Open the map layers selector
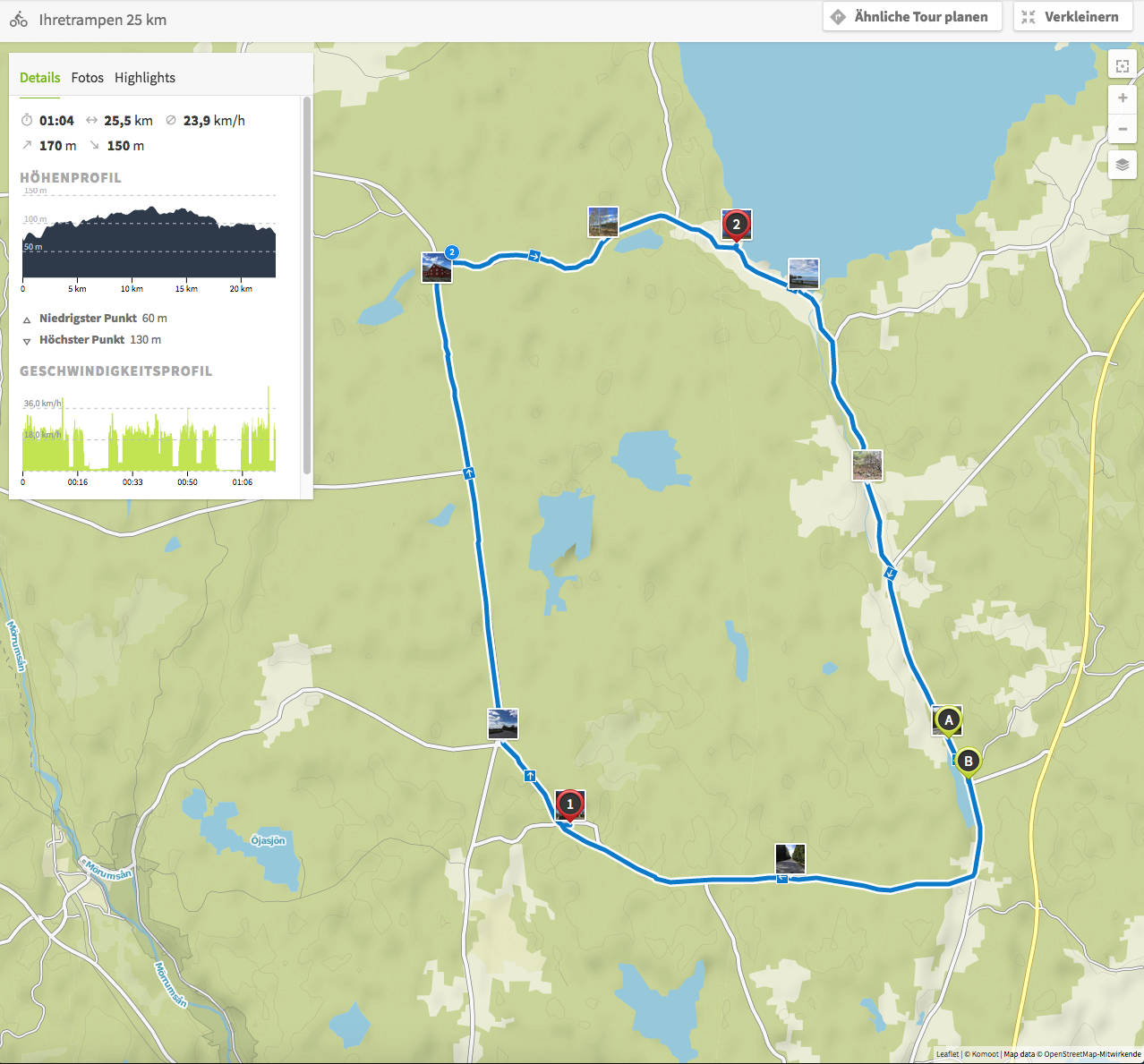 click(x=1122, y=165)
